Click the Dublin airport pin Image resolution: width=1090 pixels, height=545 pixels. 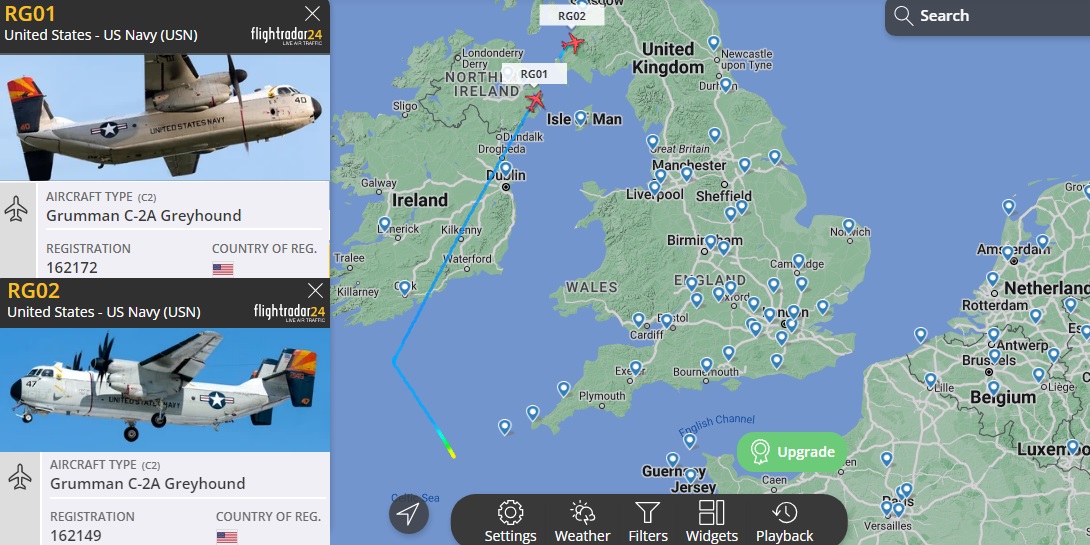click(x=505, y=168)
